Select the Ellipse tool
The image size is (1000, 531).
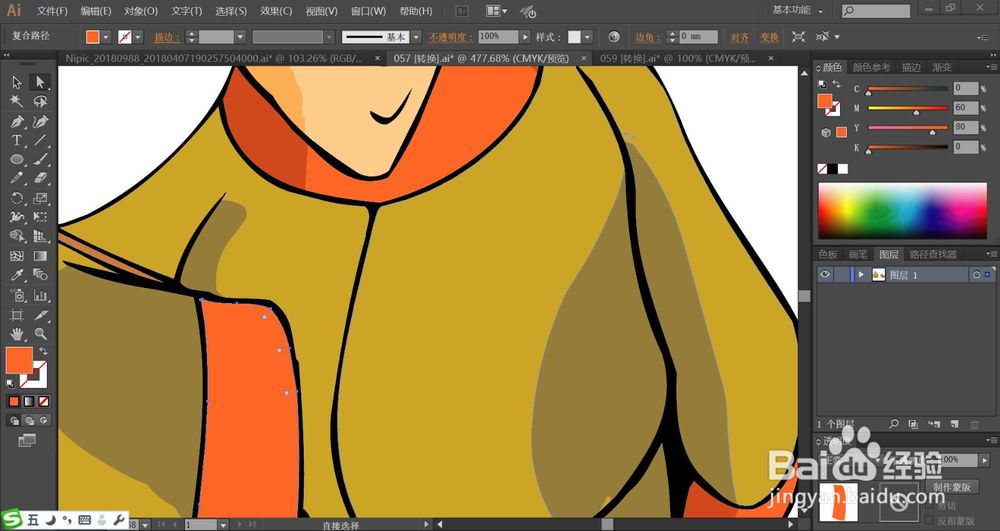17,159
